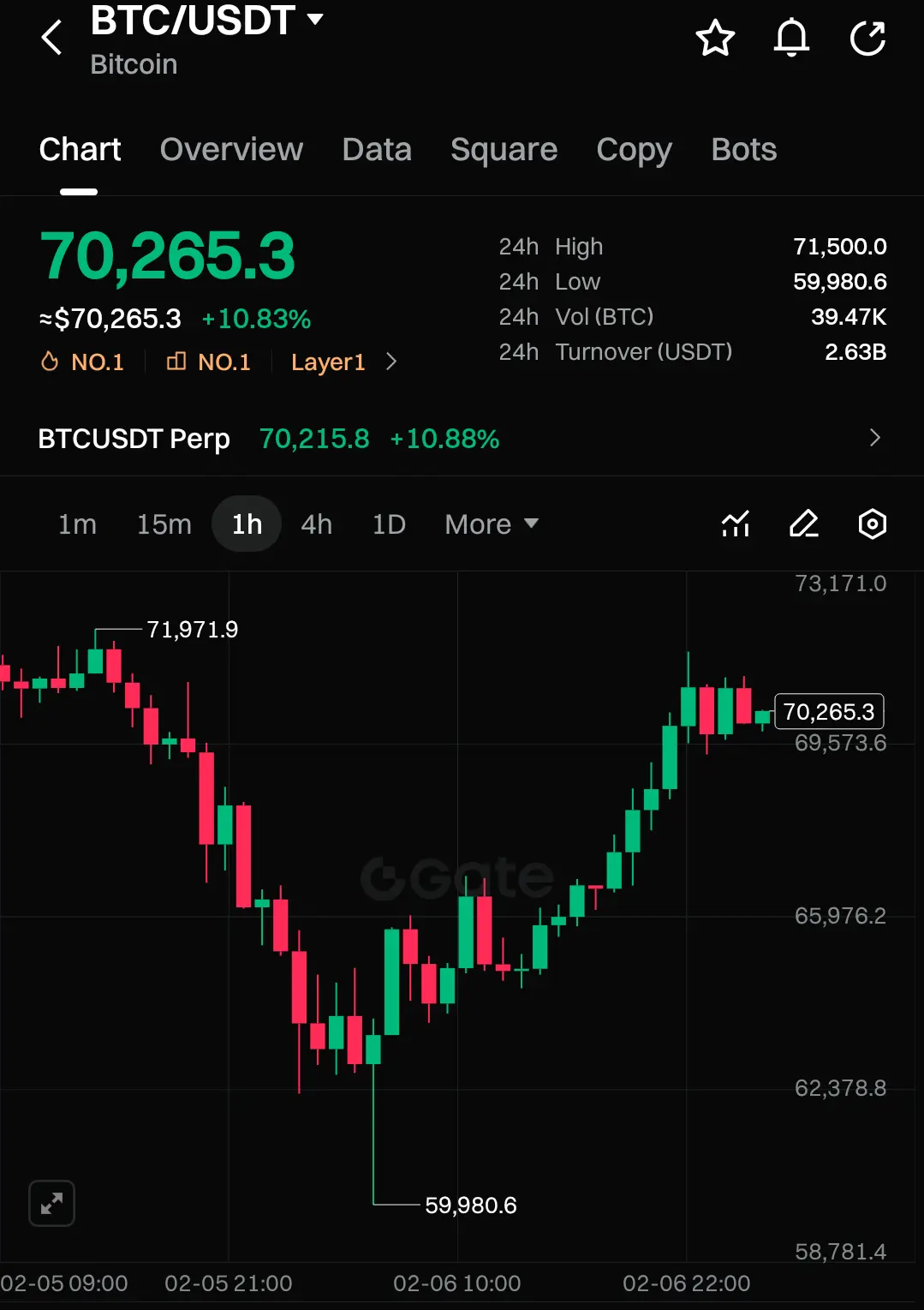The image size is (924, 1310).
Task: Select the 1D timeframe
Action: pyautogui.click(x=389, y=523)
